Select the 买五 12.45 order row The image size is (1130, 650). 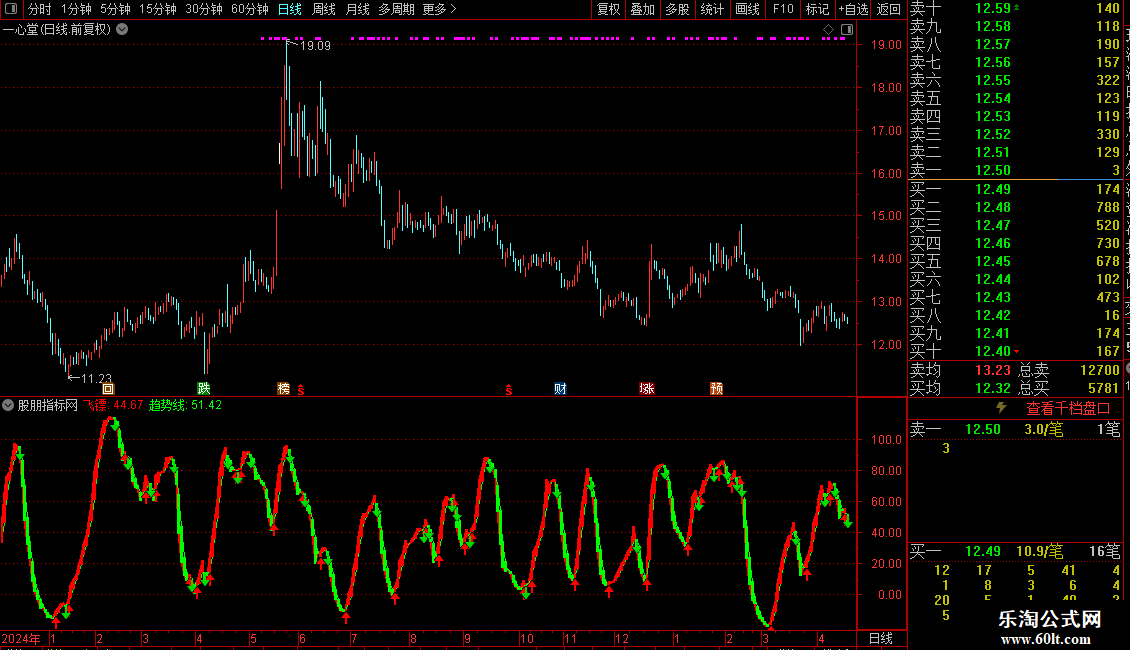[1015, 261]
